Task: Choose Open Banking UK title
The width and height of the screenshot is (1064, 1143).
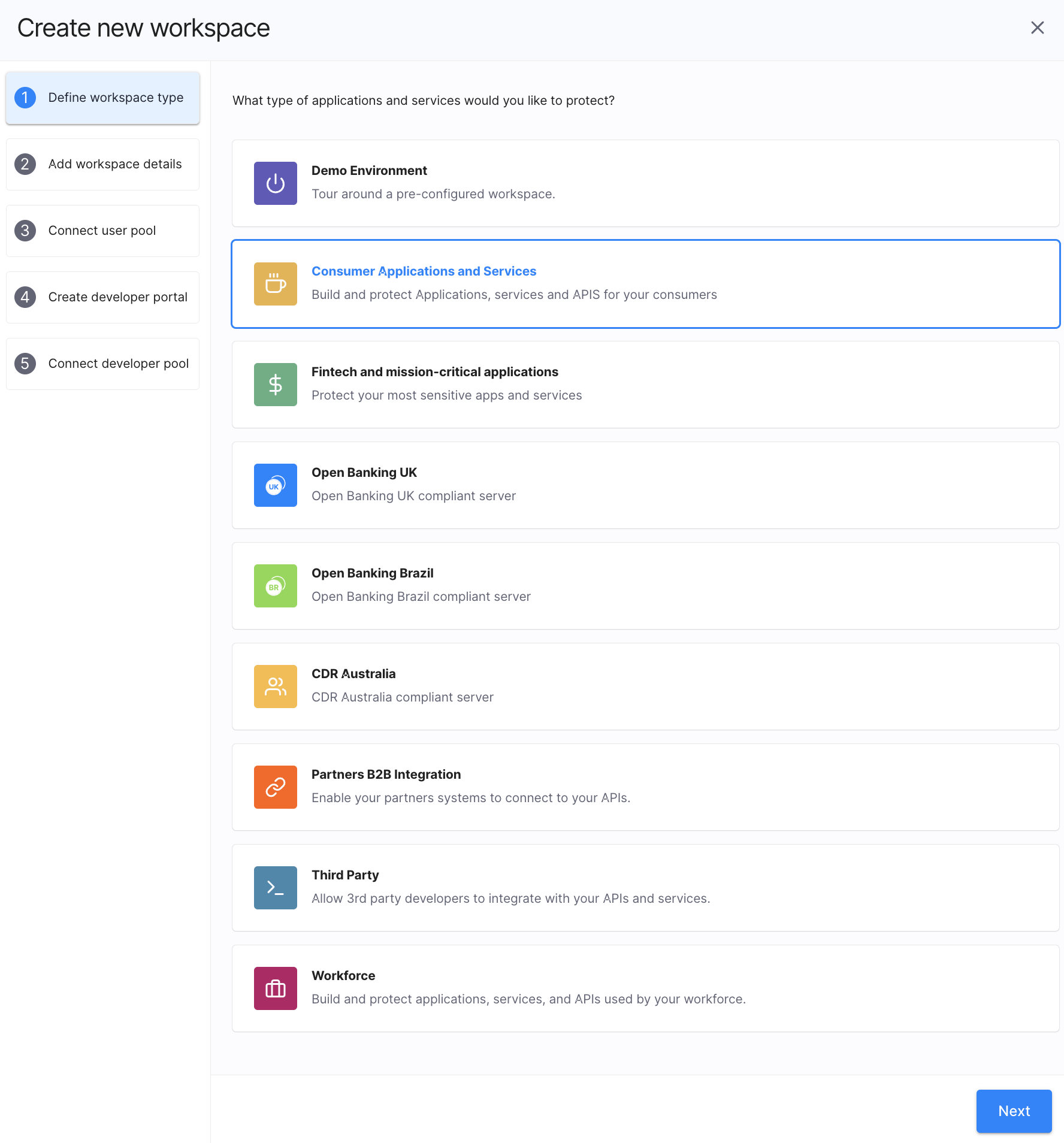Action: point(364,473)
